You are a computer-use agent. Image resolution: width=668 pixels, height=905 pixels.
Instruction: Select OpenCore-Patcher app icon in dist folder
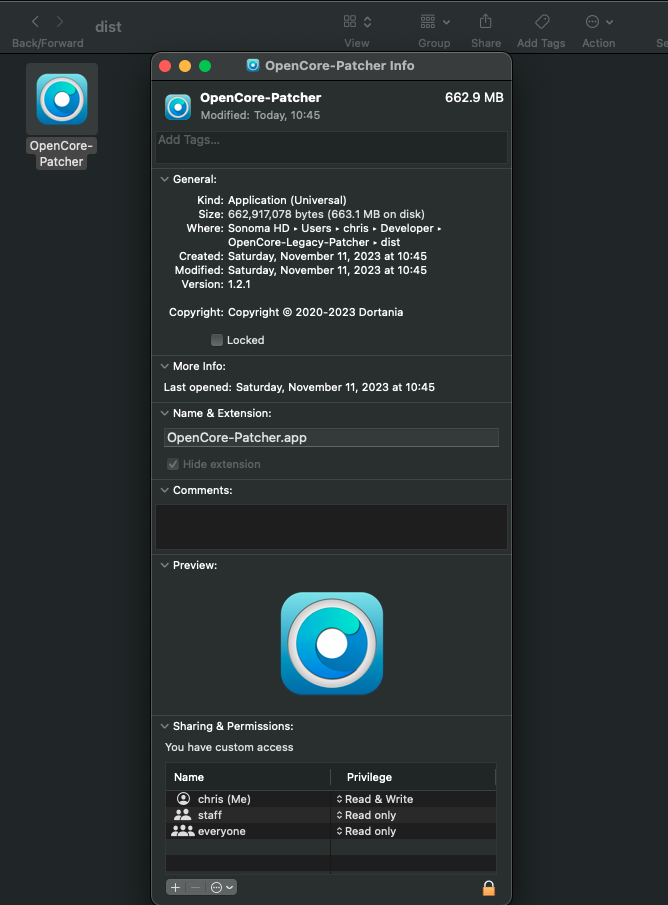tap(62, 99)
